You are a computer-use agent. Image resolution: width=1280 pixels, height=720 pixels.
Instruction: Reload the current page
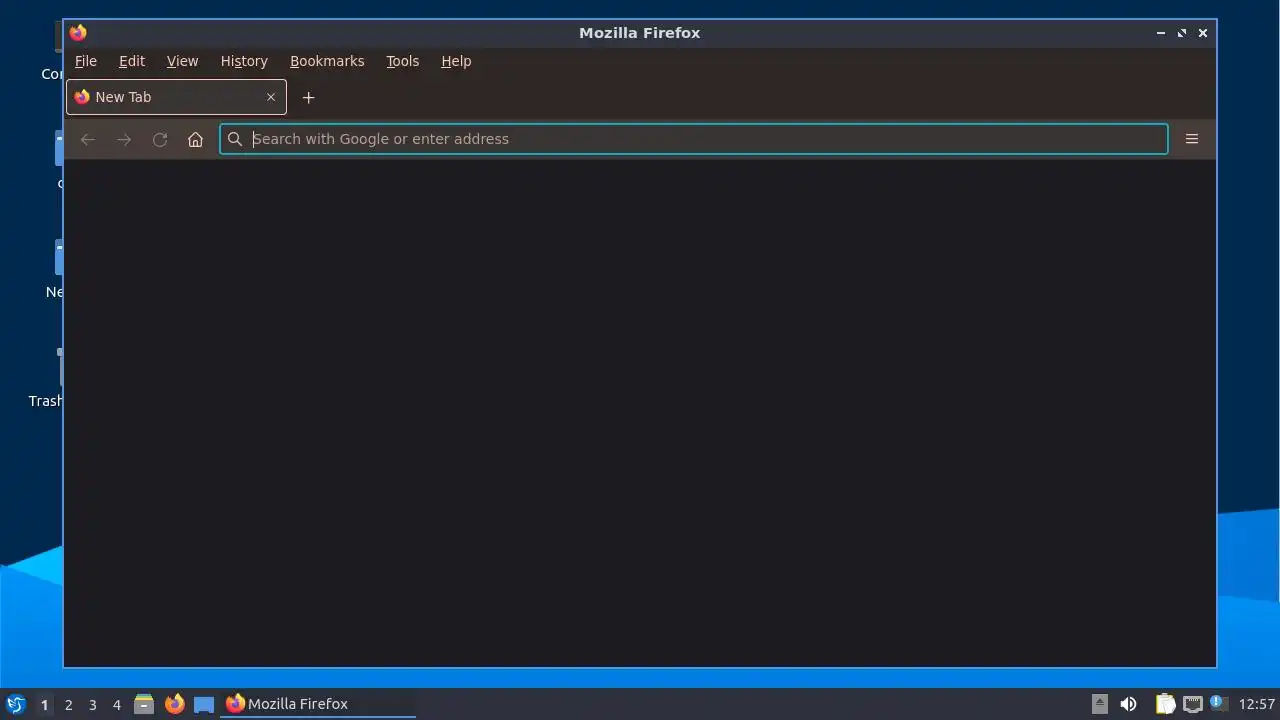160,139
